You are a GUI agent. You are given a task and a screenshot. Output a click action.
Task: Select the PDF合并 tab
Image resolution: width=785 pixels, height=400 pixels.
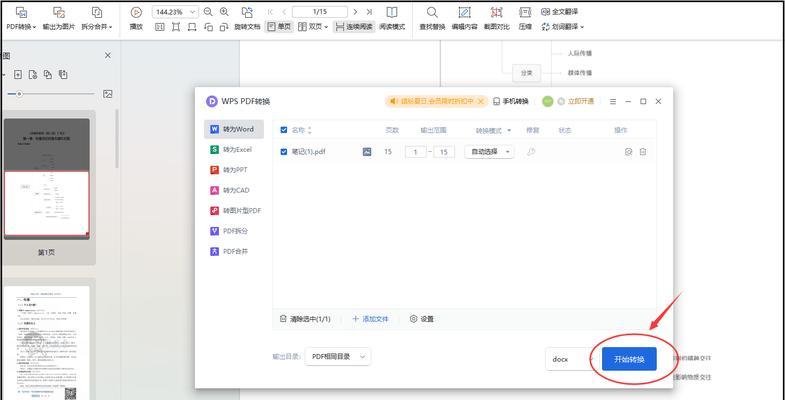[234, 251]
